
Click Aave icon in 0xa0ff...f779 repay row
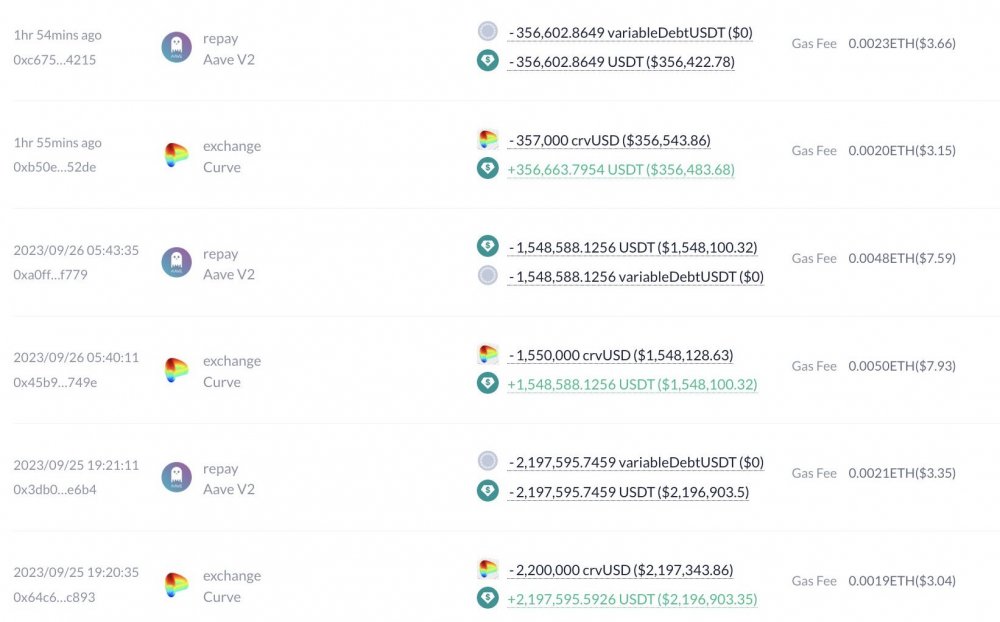tap(177, 262)
